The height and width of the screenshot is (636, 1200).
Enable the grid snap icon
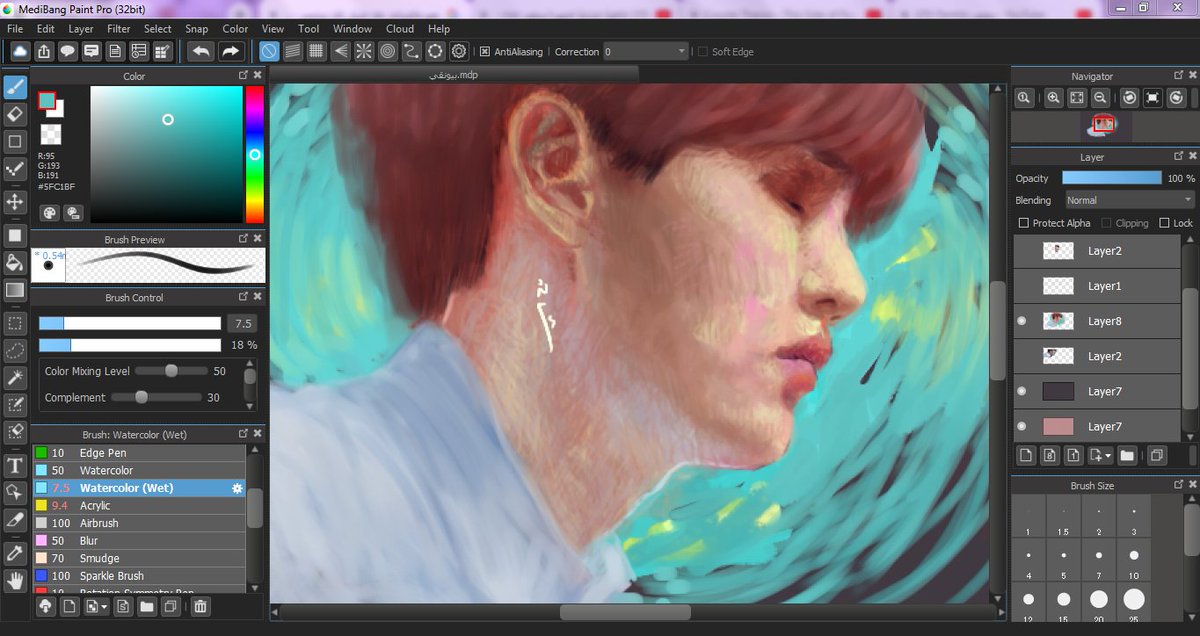[316, 51]
